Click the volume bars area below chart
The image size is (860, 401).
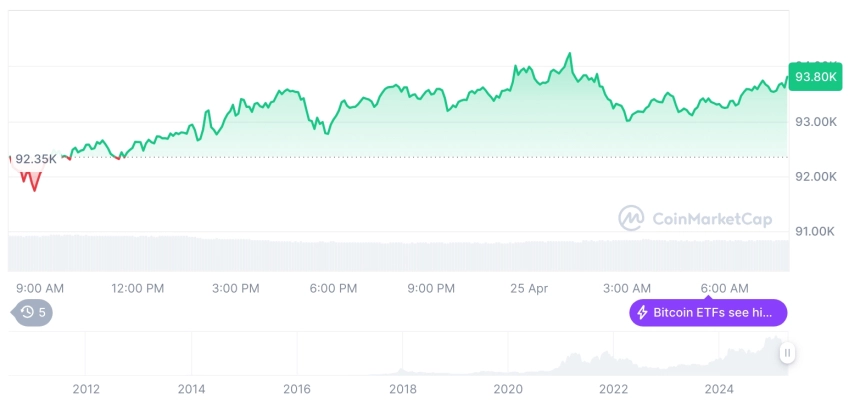point(399,254)
